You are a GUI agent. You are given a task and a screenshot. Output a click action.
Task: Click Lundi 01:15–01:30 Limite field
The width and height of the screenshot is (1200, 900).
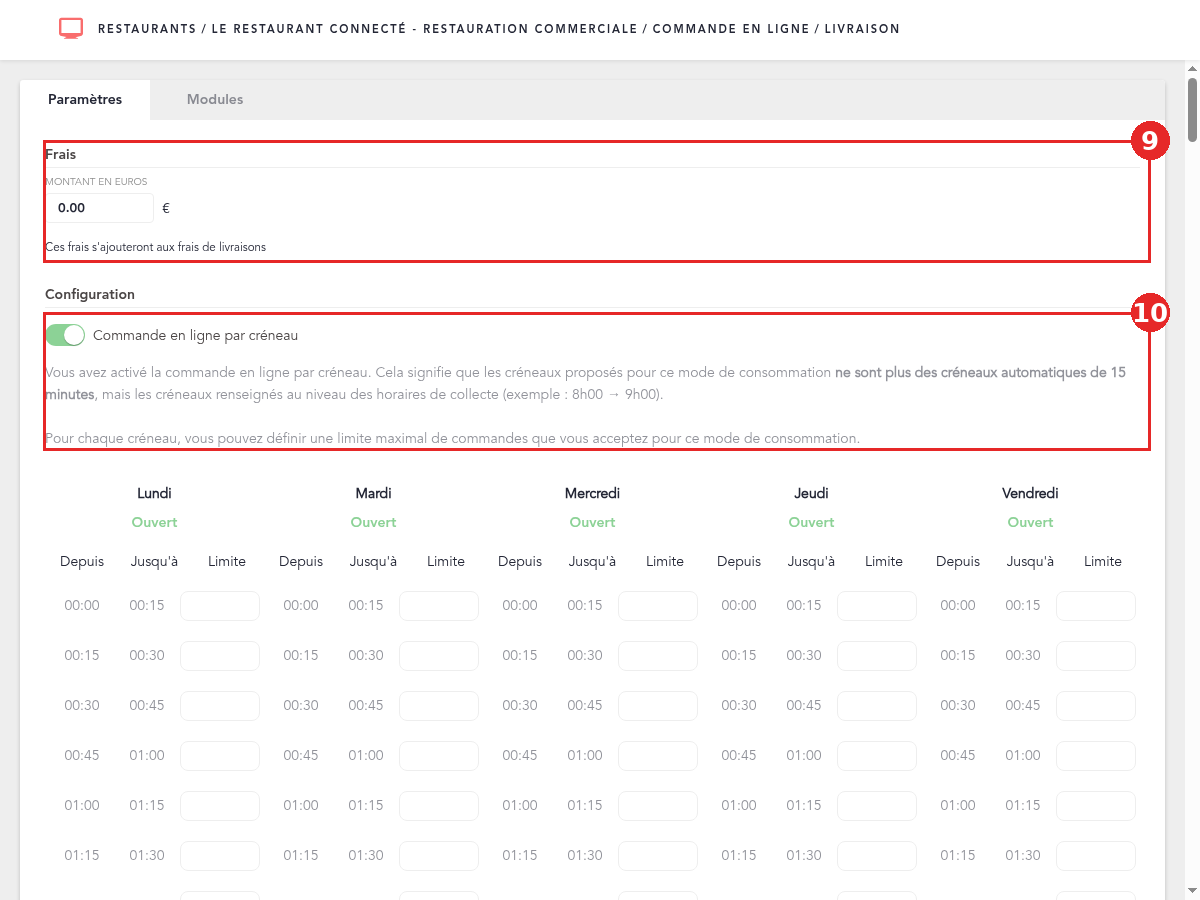[x=220, y=856]
